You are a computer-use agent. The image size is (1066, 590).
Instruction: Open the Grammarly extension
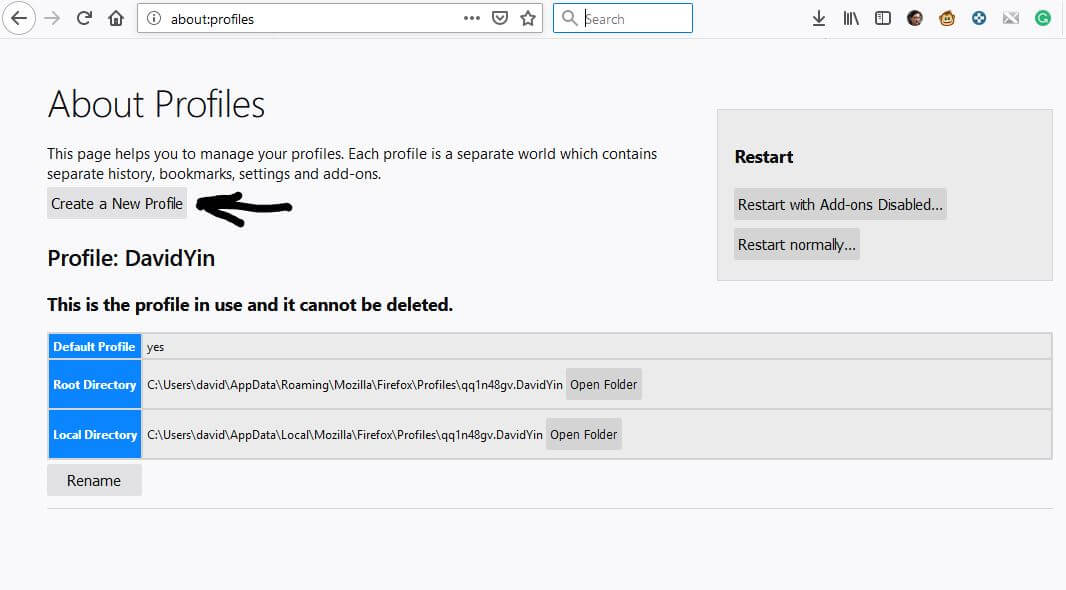tap(1043, 17)
